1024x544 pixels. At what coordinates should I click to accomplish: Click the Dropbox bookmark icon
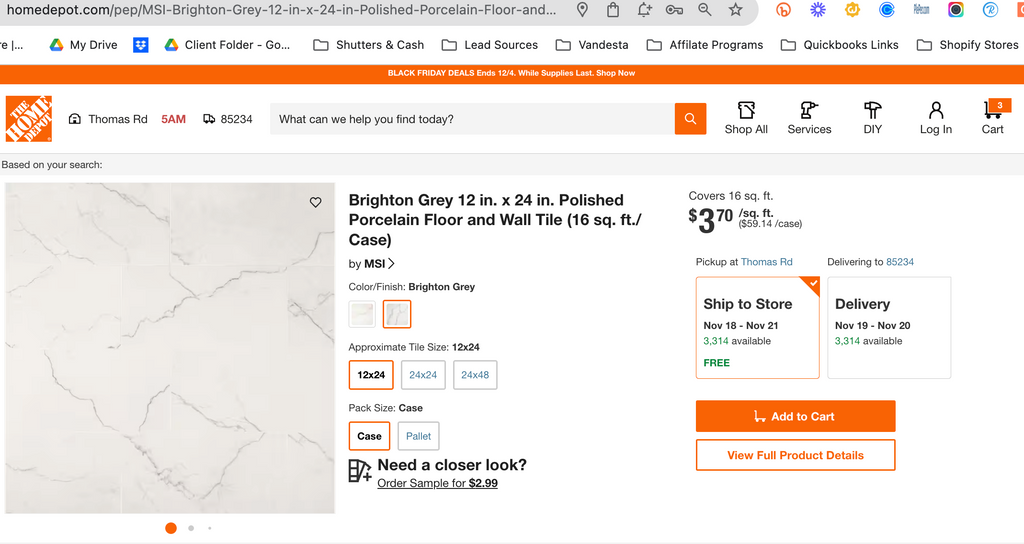[x=140, y=44]
